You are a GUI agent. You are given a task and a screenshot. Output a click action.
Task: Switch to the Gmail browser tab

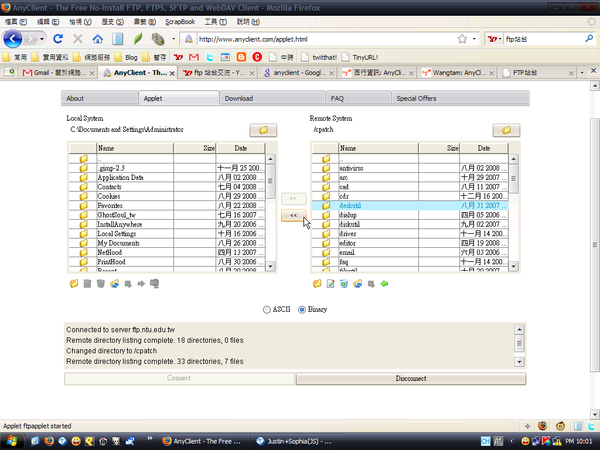click(x=59, y=73)
